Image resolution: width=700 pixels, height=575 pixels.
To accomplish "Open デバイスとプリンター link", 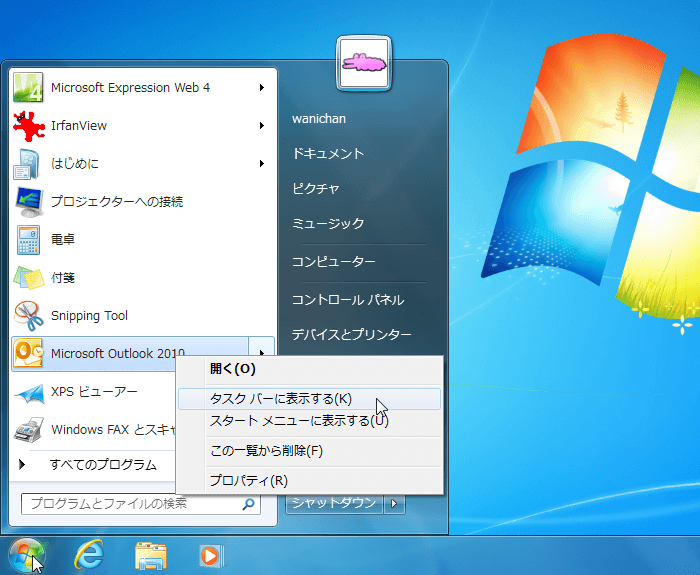I will pyautogui.click(x=352, y=334).
